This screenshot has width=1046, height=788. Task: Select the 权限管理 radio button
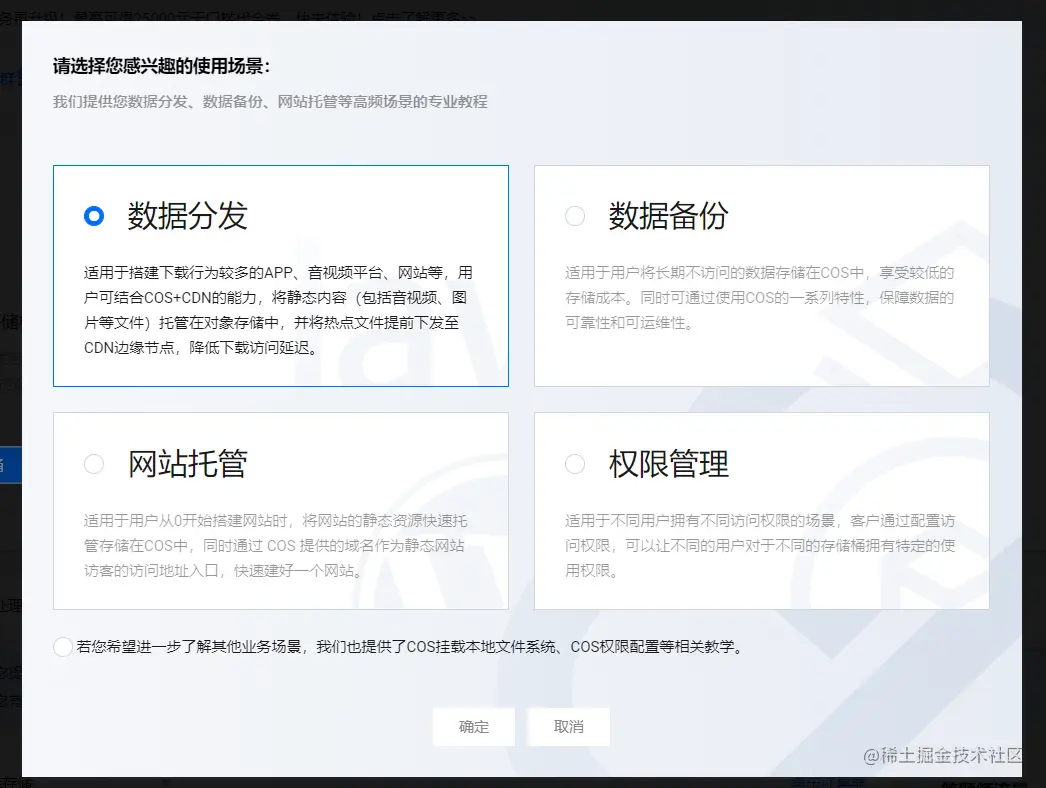click(x=575, y=464)
